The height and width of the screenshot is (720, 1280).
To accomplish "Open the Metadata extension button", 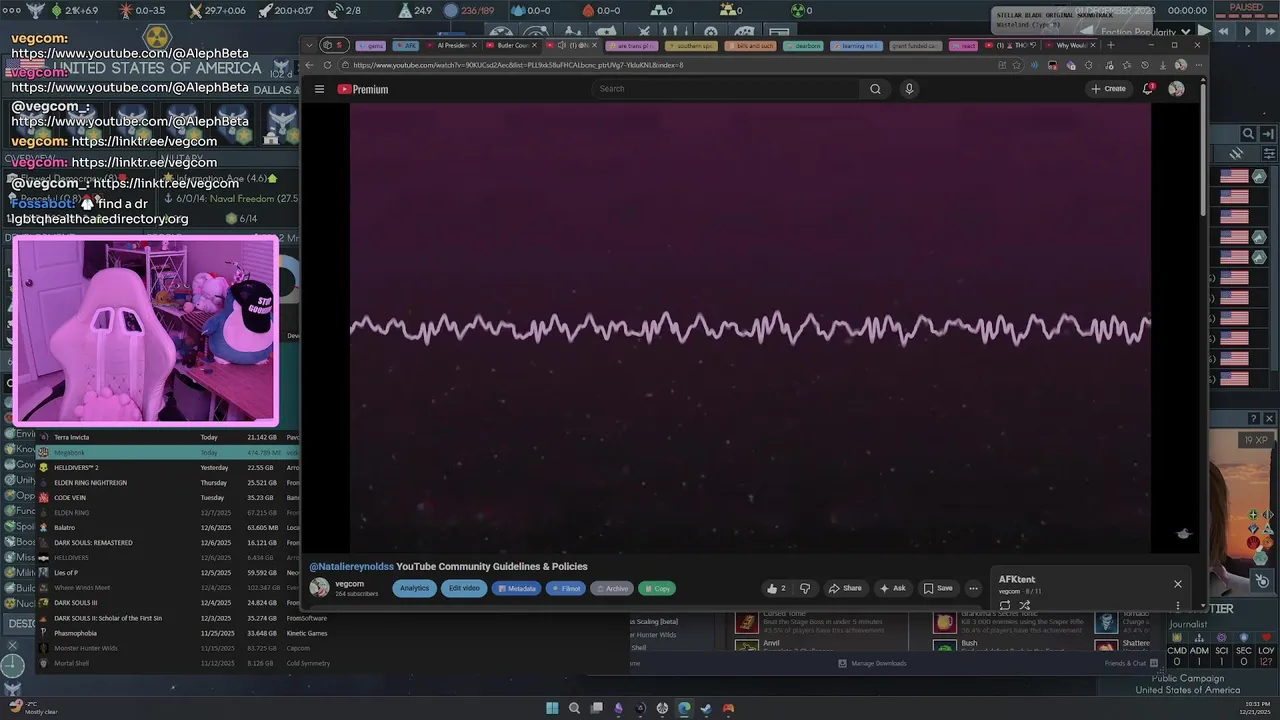I will tap(516, 588).
